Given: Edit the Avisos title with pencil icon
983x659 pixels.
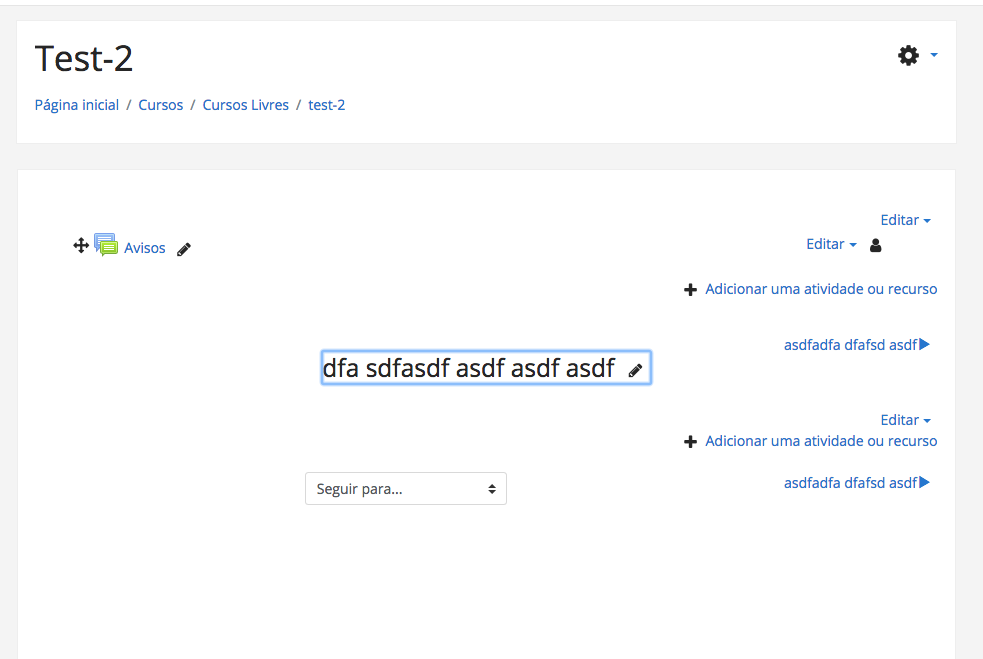Looking at the screenshot, I should coord(184,250).
